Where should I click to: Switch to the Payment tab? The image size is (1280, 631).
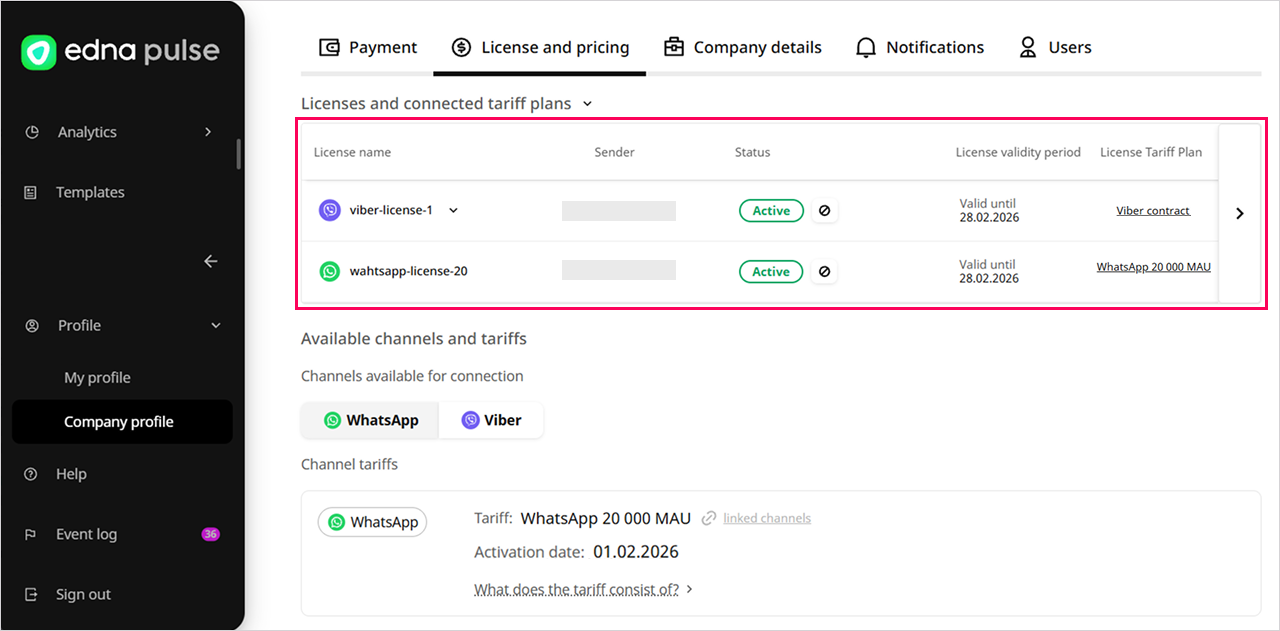tap(367, 47)
